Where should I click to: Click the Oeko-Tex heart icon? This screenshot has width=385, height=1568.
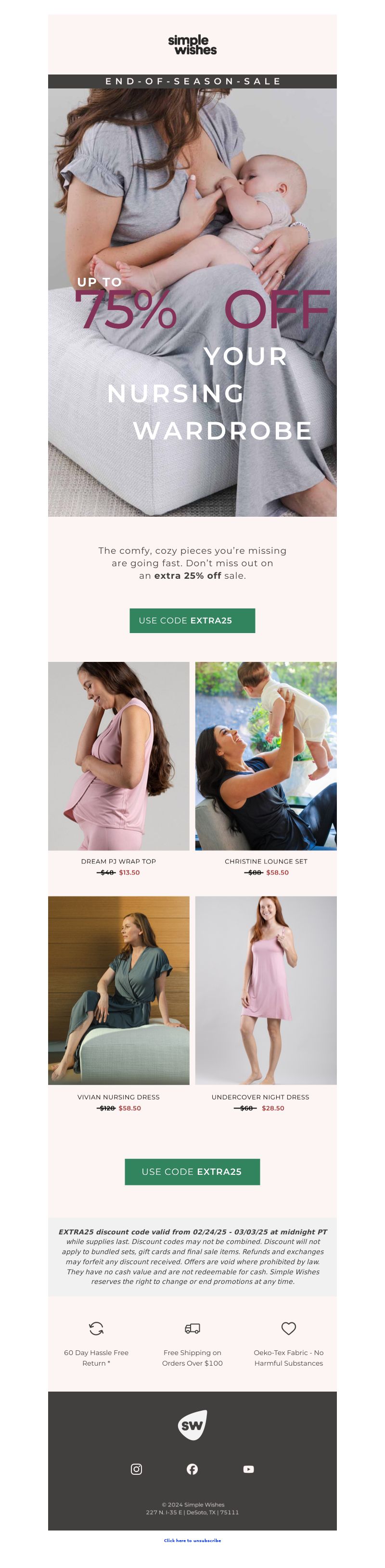pyautogui.click(x=289, y=1328)
